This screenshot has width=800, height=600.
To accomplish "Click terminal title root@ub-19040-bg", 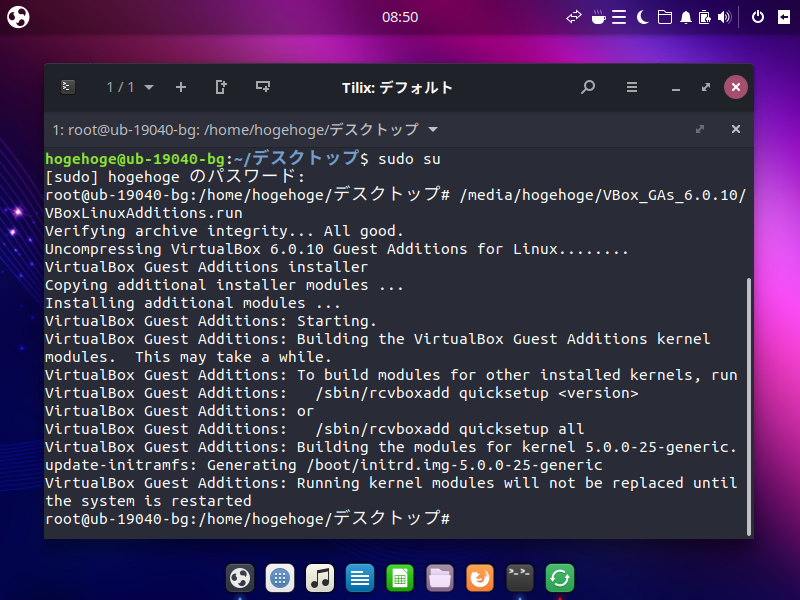I will pyautogui.click(x=235, y=130).
